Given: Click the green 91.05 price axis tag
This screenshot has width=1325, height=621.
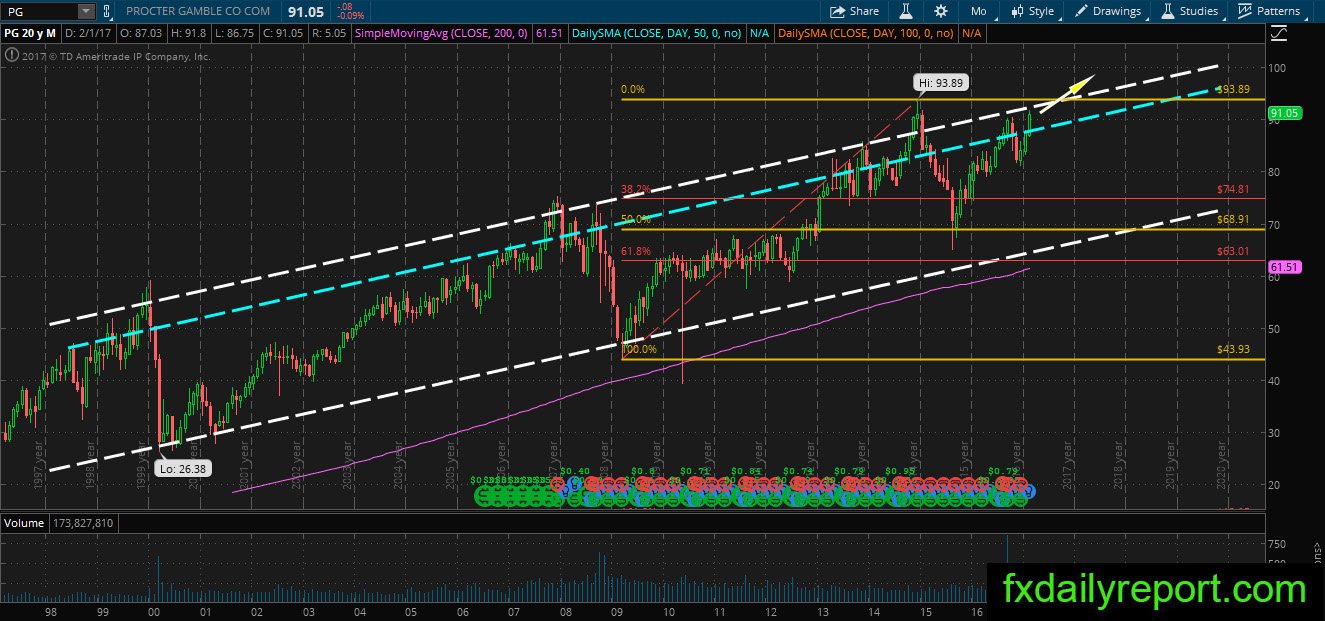Looking at the screenshot, I should click(x=1283, y=114).
